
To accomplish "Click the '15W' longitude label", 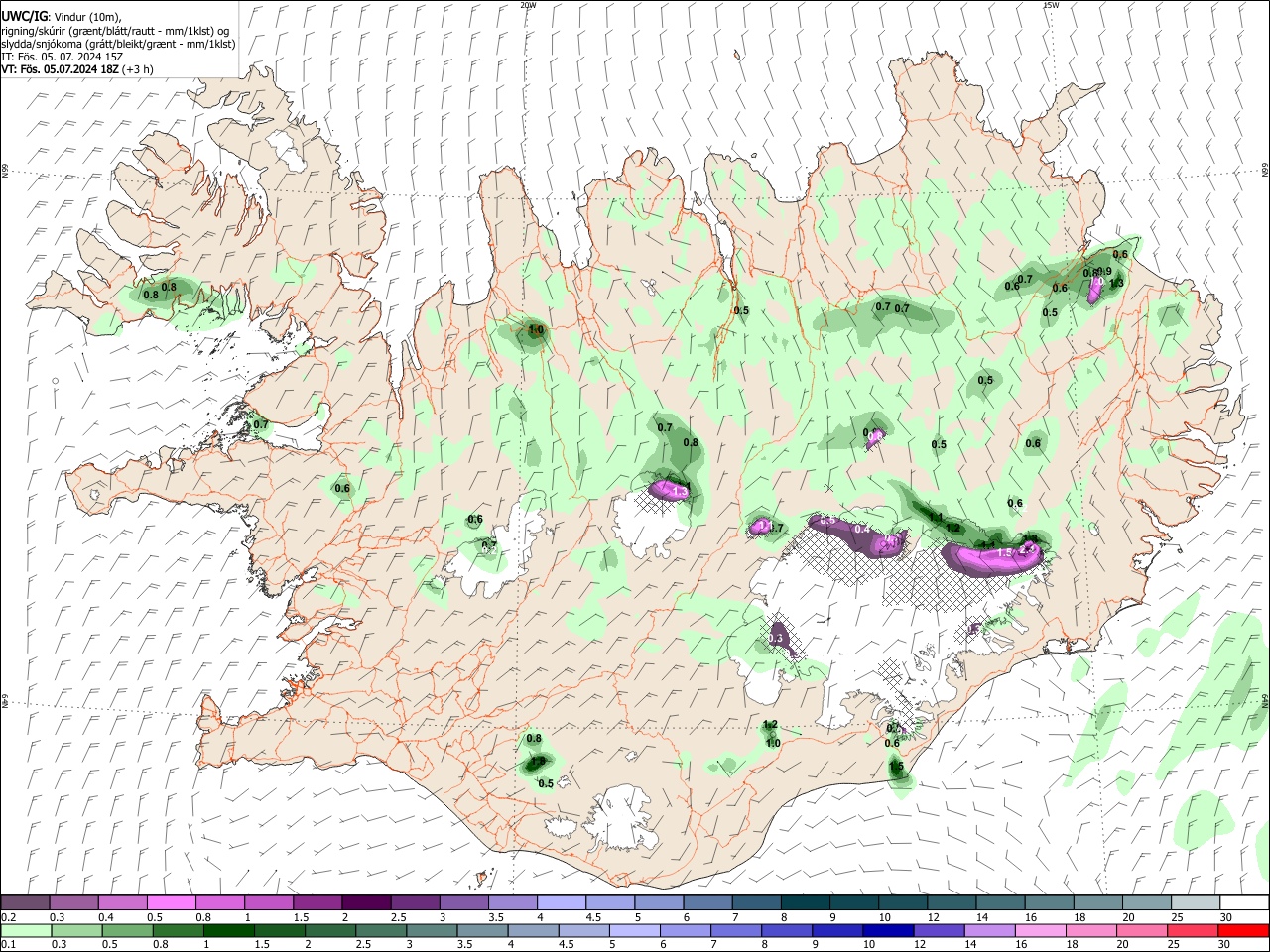I will point(1051,5).
